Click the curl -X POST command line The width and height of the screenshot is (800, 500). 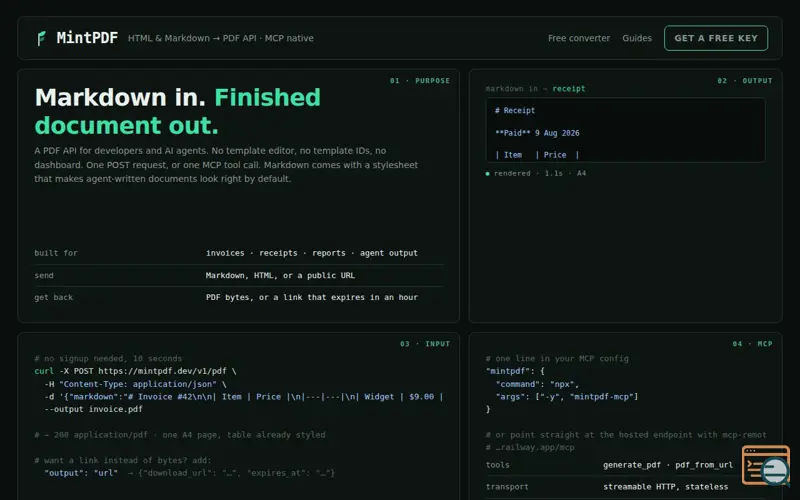click(135, 371)
